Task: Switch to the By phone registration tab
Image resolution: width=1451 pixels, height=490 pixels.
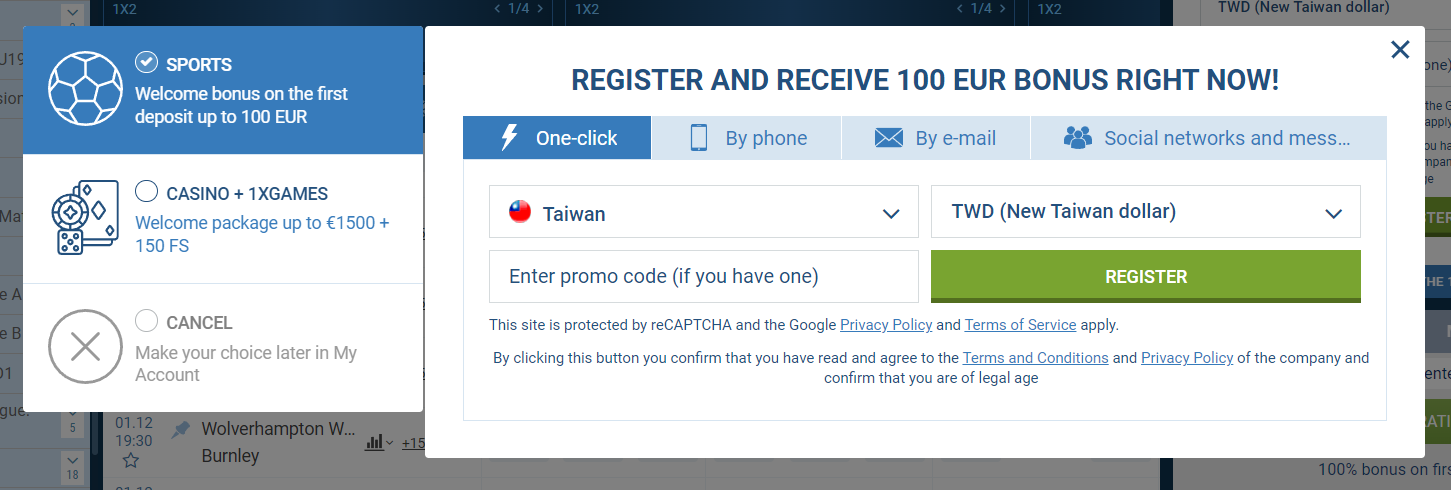Action: [746, 138]
